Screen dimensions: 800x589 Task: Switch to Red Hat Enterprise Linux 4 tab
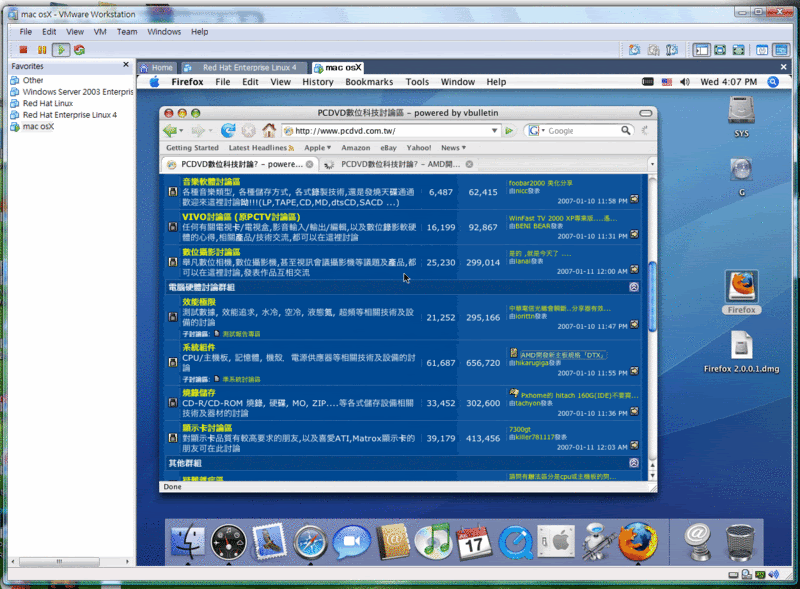pos(244,67)
